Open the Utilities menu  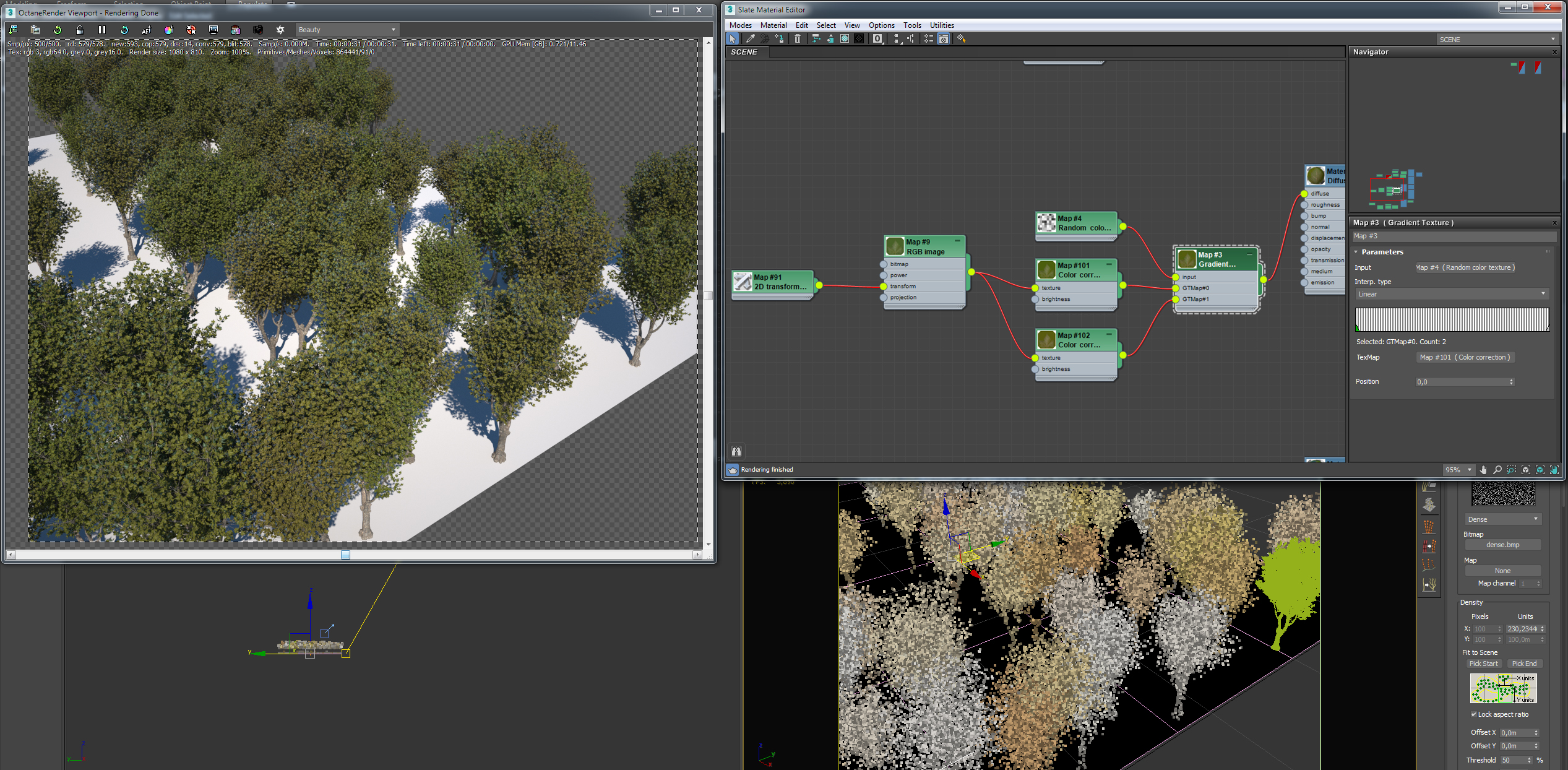pyautogui.click(x=941, y=25)
